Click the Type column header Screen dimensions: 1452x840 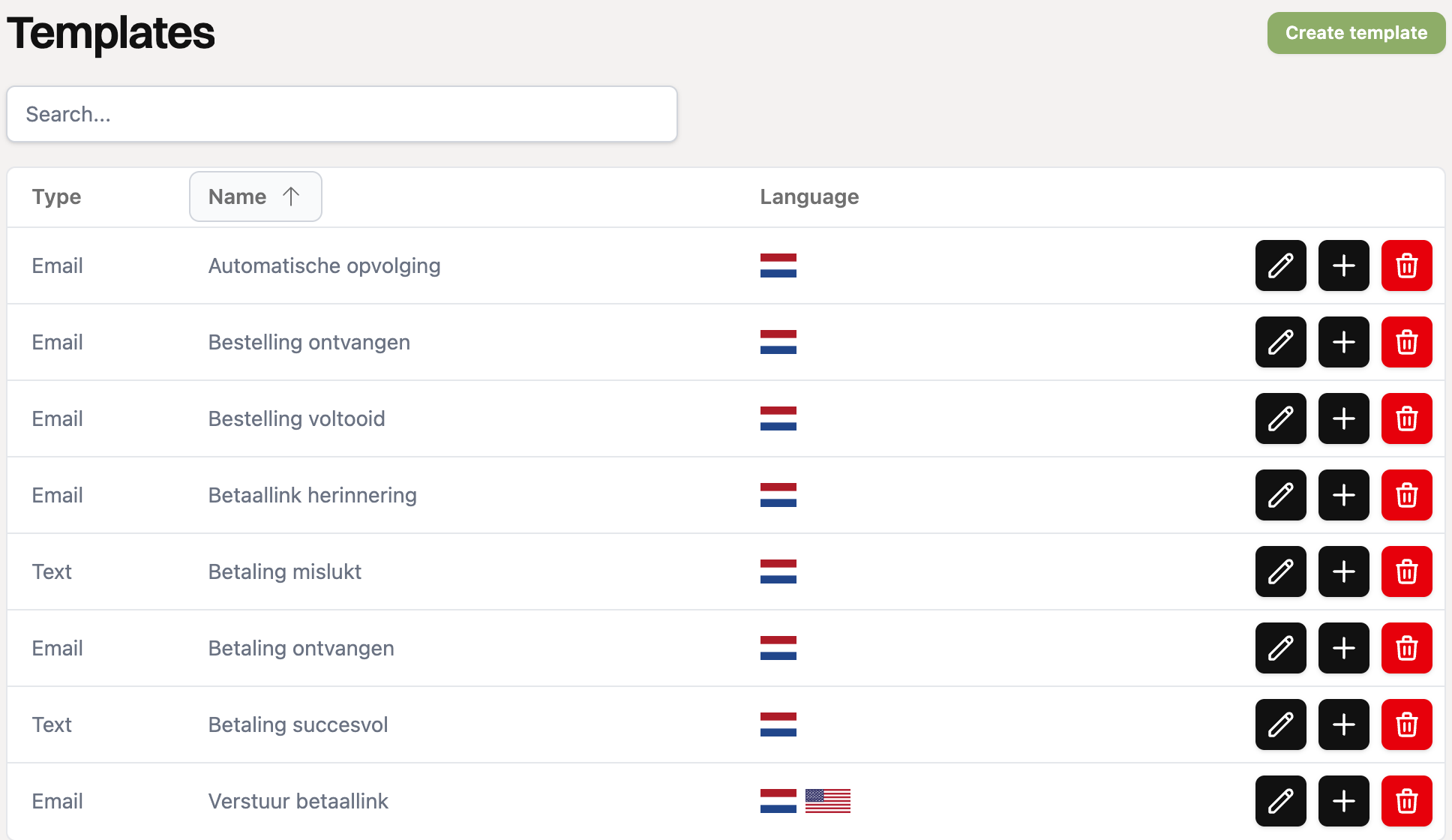click(x=56, y=196)
